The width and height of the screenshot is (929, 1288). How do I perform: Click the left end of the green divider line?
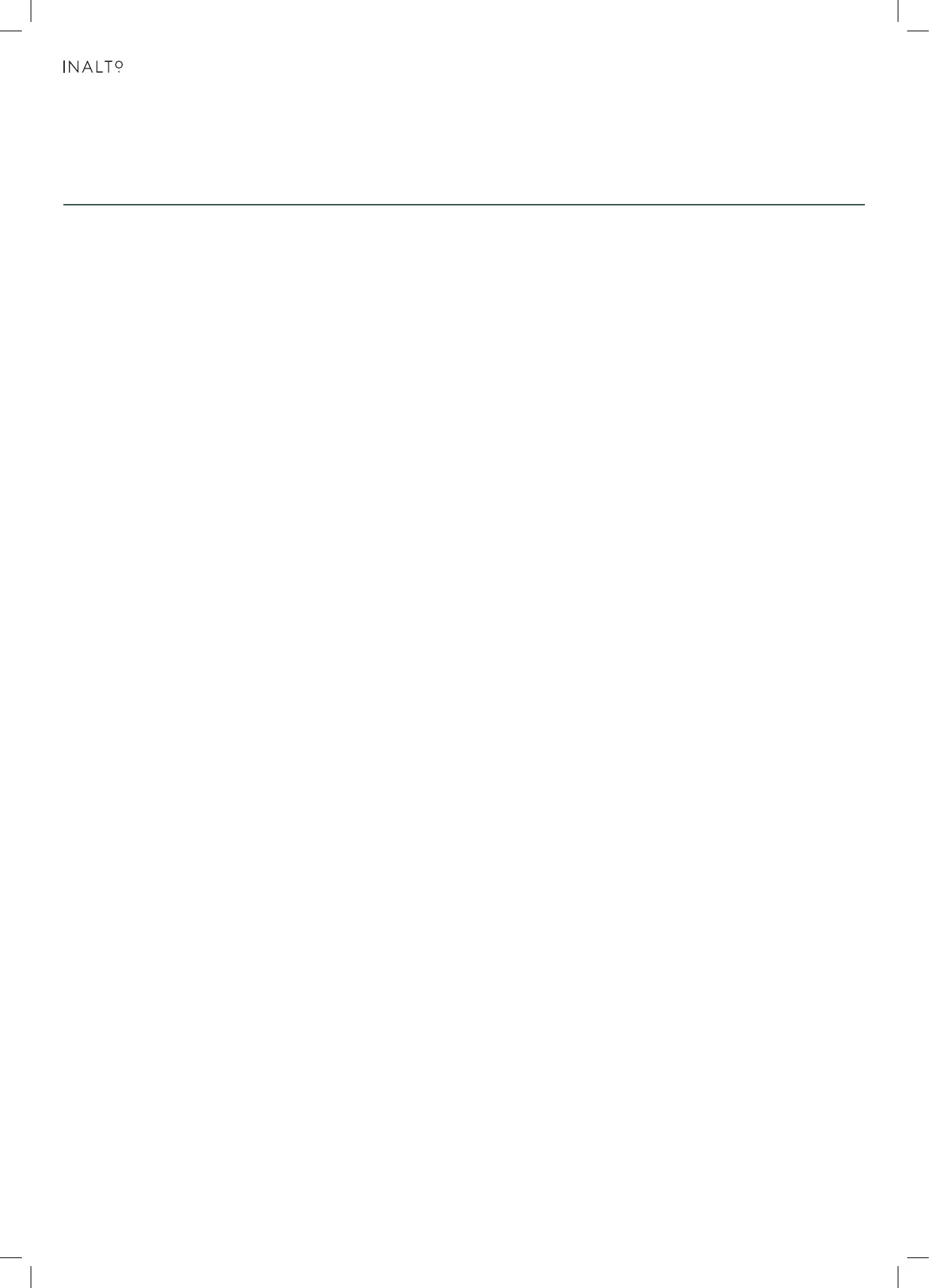click(x=66, y=205)
